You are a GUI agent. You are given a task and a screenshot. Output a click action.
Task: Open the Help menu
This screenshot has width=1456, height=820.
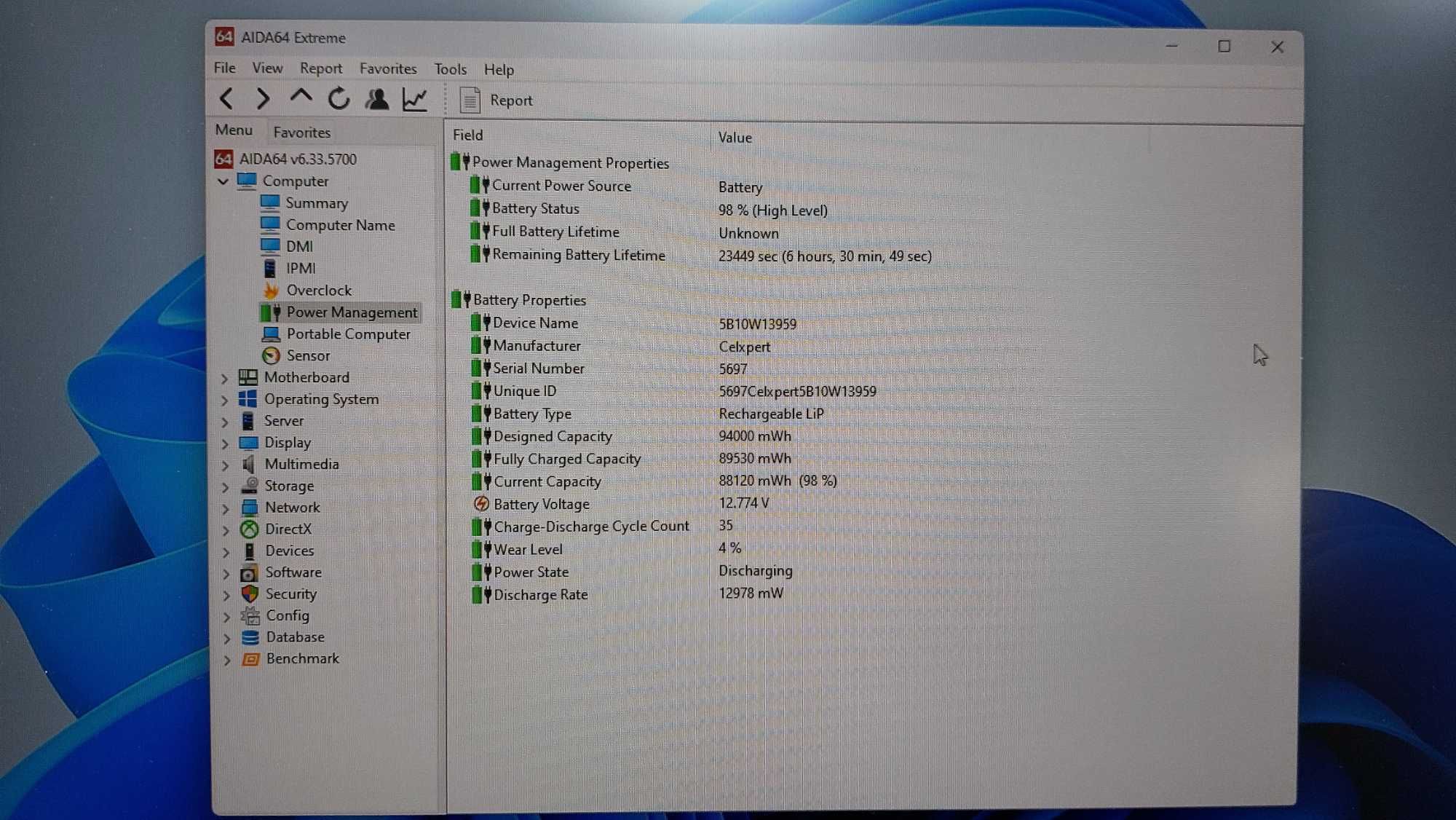tap(499, 70)
